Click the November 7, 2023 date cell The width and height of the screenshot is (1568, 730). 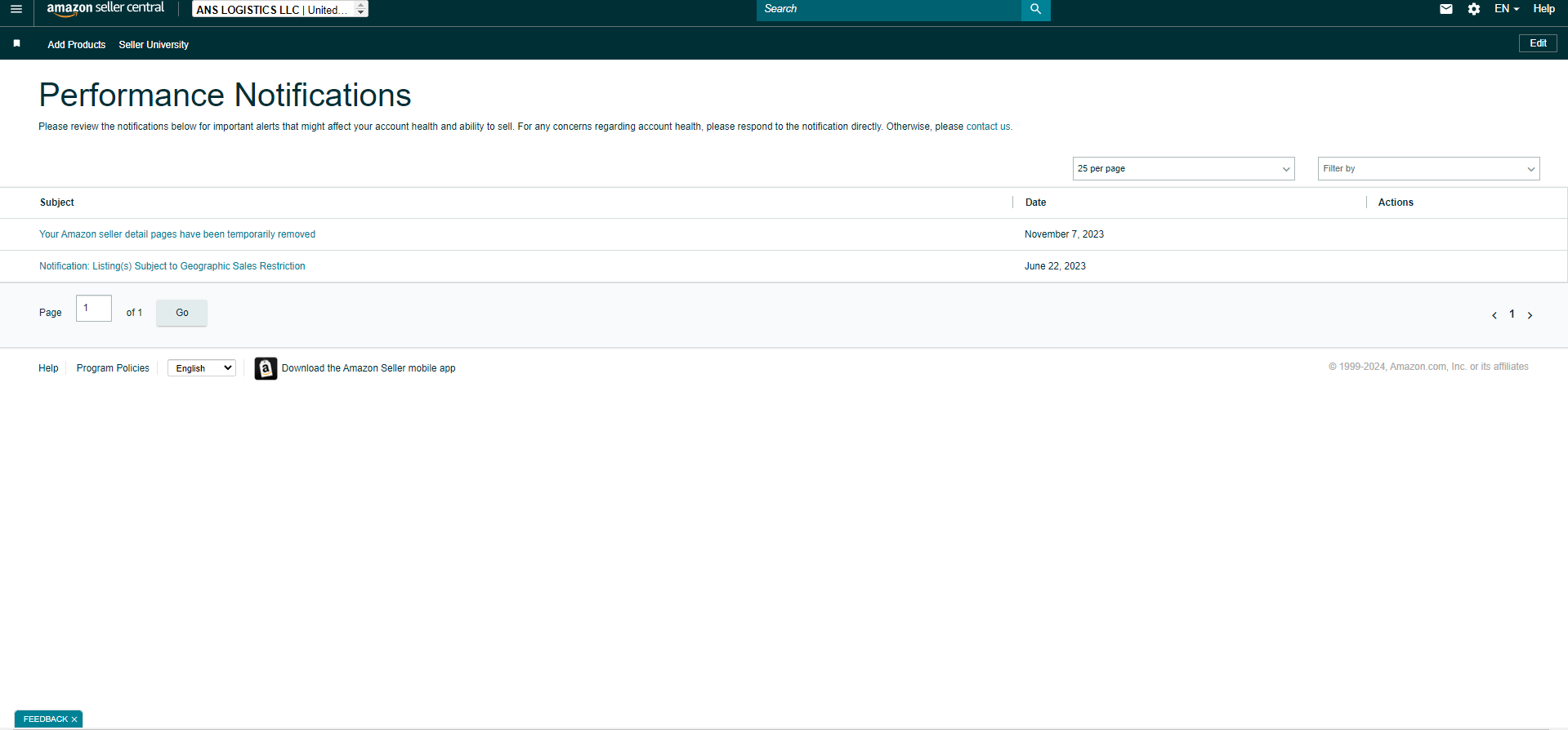tap(1064, 234)
